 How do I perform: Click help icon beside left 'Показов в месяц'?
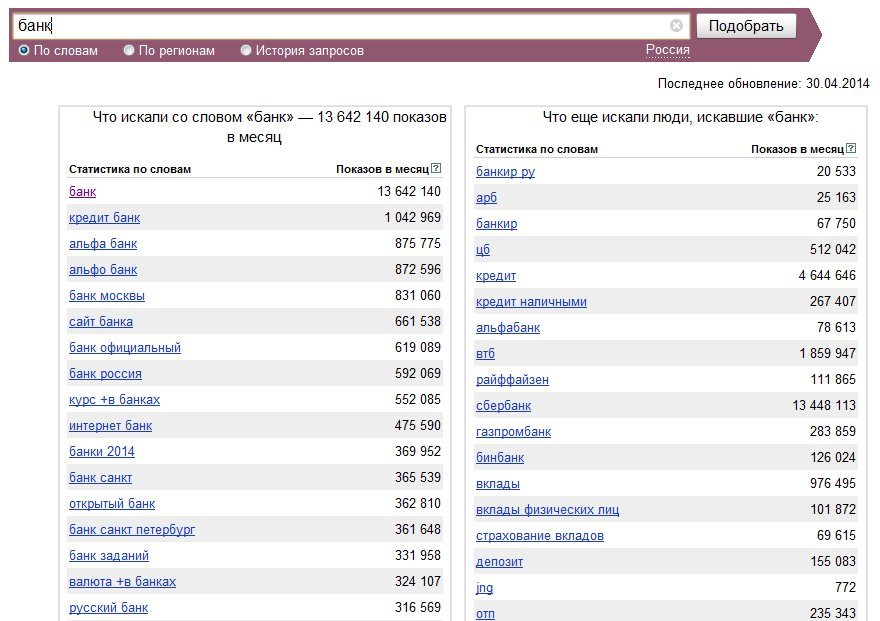(436, 169)
